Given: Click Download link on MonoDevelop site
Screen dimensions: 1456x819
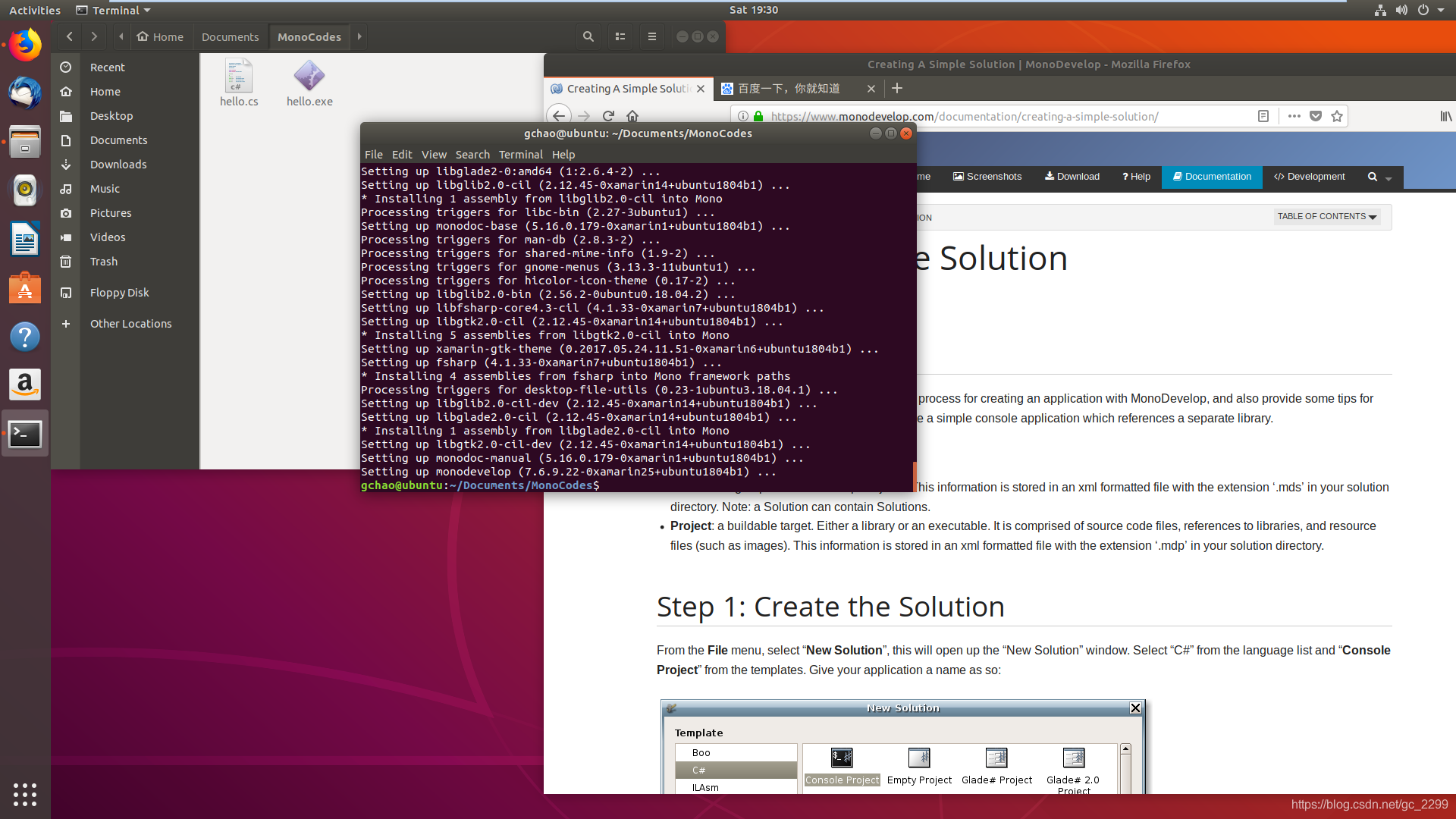Looking at the screenshot, I should point(1072,177).
